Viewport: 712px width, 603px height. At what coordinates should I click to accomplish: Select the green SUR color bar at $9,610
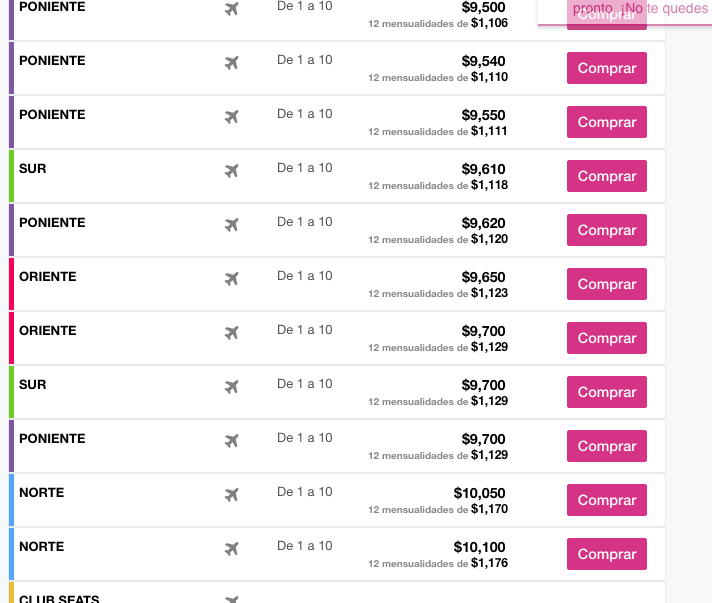[11, 176]
